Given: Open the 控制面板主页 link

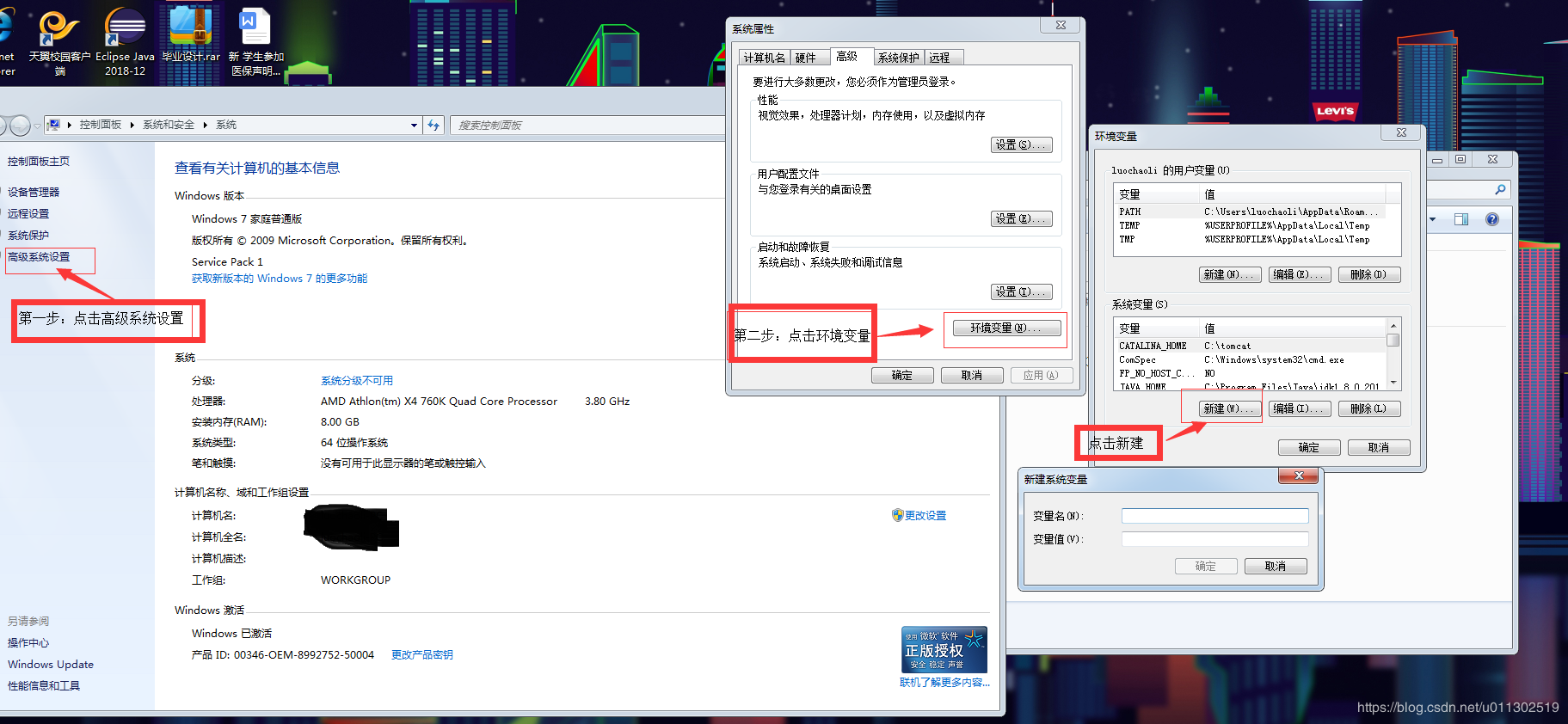Looking at the screenshot, I should (x=39, y=162).
